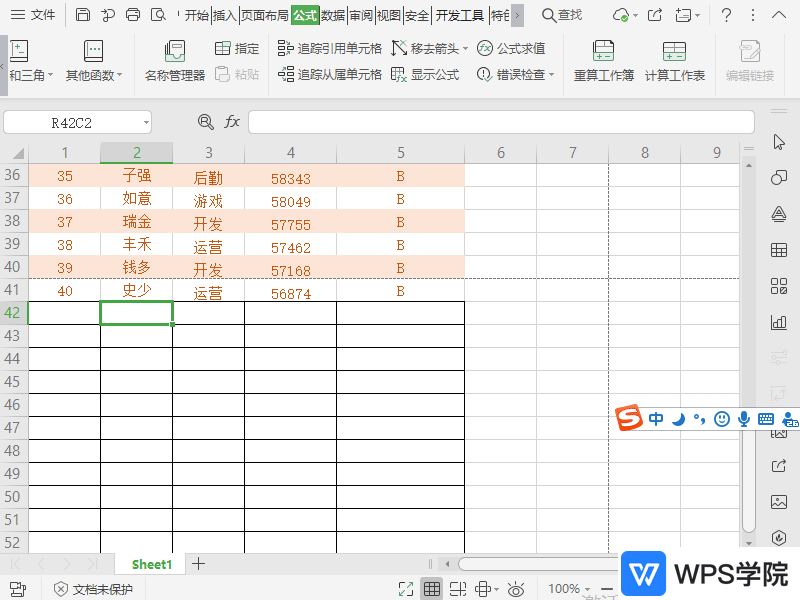Toggle the eye-protection mode in status bar
The height and width of the screenshot is (600, 800).
(516, 588)
